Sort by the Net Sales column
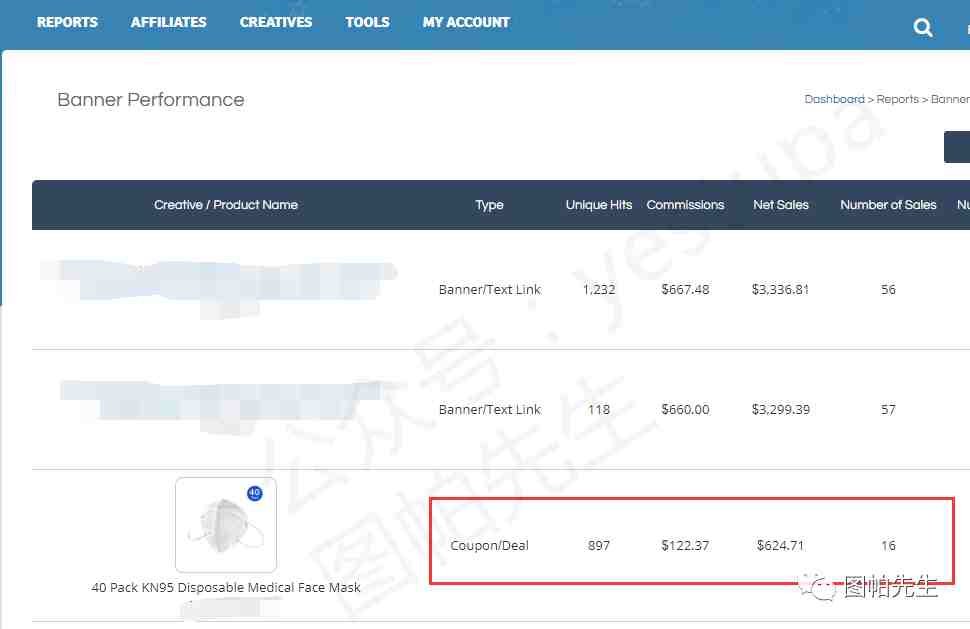 pos(781,205)
